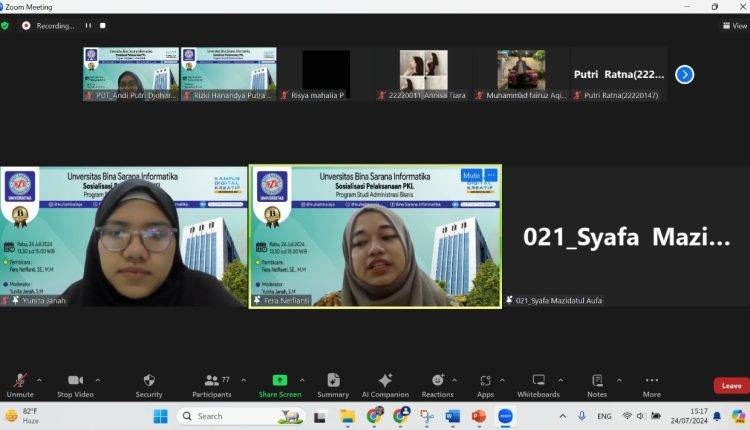Expand arrow beside Whiteboards
This screenshot has width=750, height=430.
[x=561, y=380]
